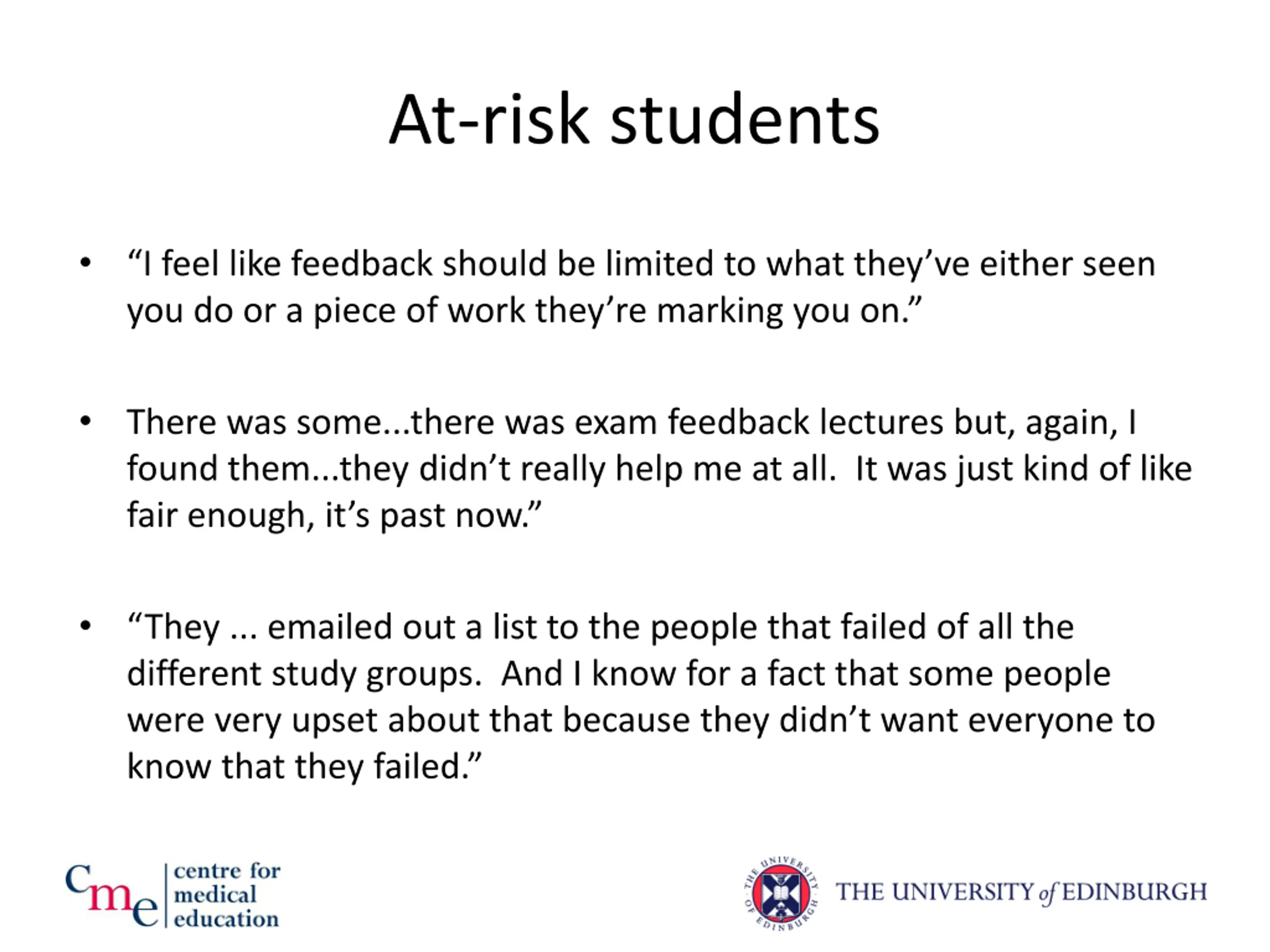Select the 'At-risk students' slide title

(x=634, y=120)
